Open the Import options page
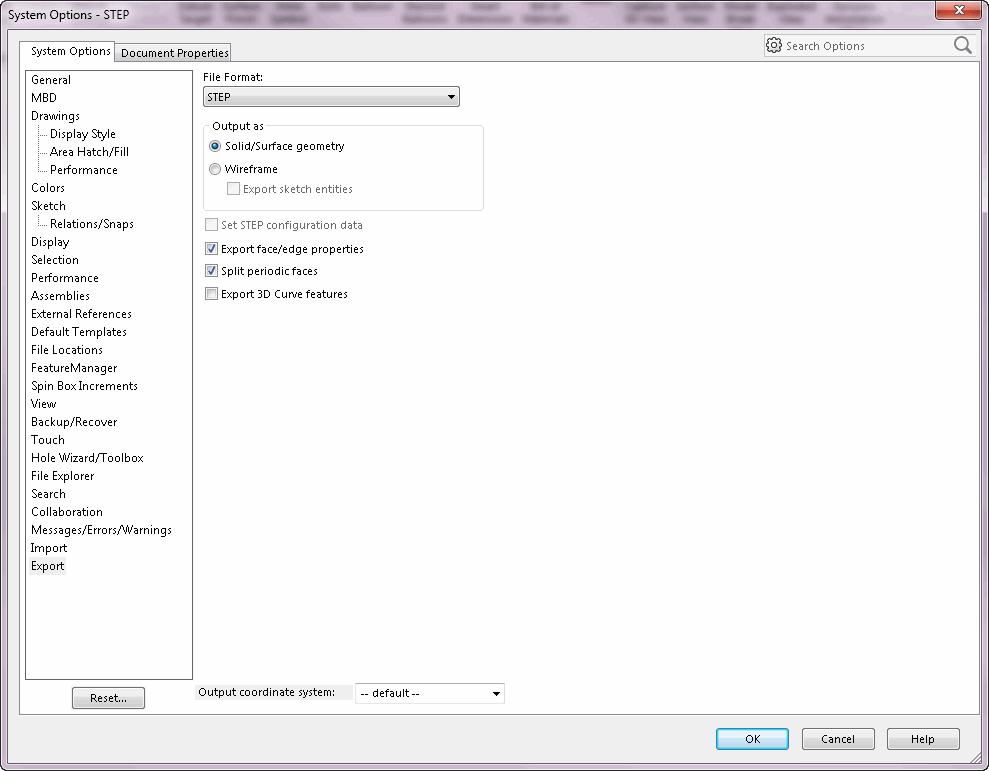The width and height of the screenshot is (989, 771). point(49,548)
